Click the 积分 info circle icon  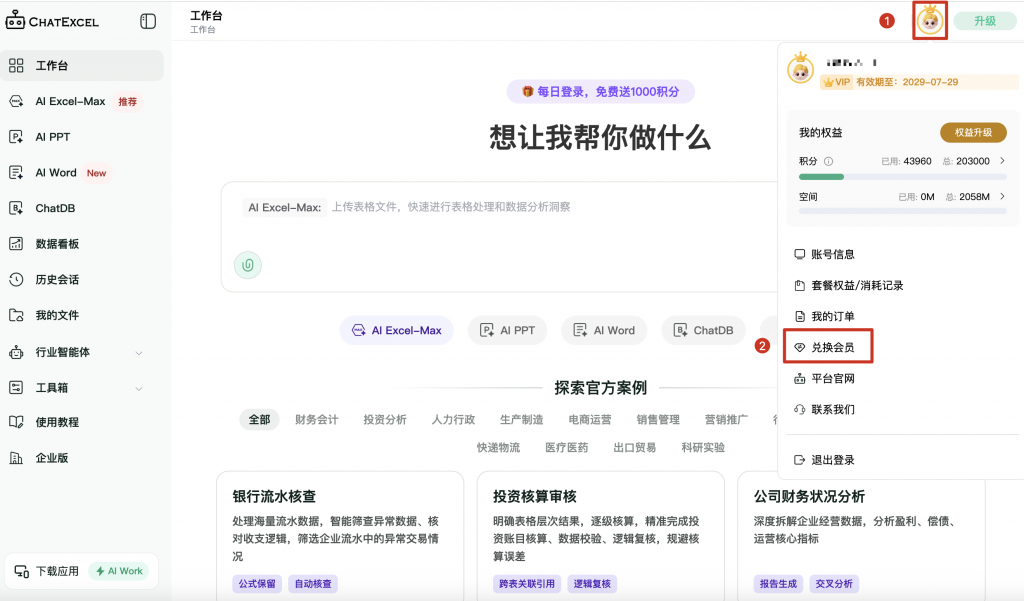pyautogui.click(x=828, y=161)
